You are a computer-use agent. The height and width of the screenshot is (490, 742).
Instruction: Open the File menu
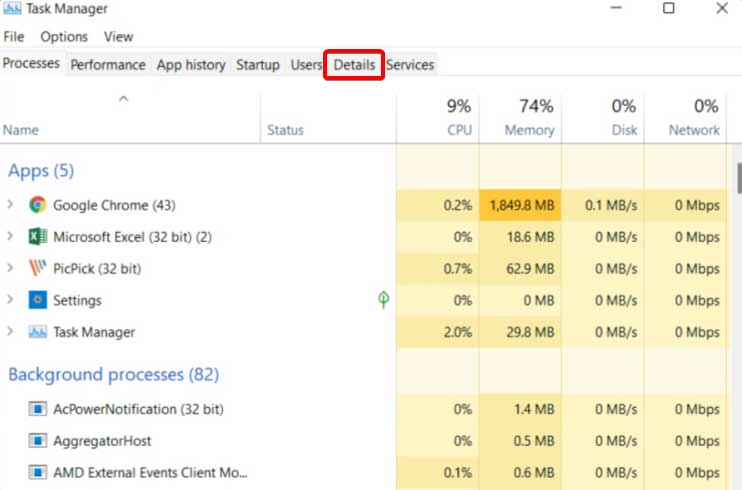13,37
